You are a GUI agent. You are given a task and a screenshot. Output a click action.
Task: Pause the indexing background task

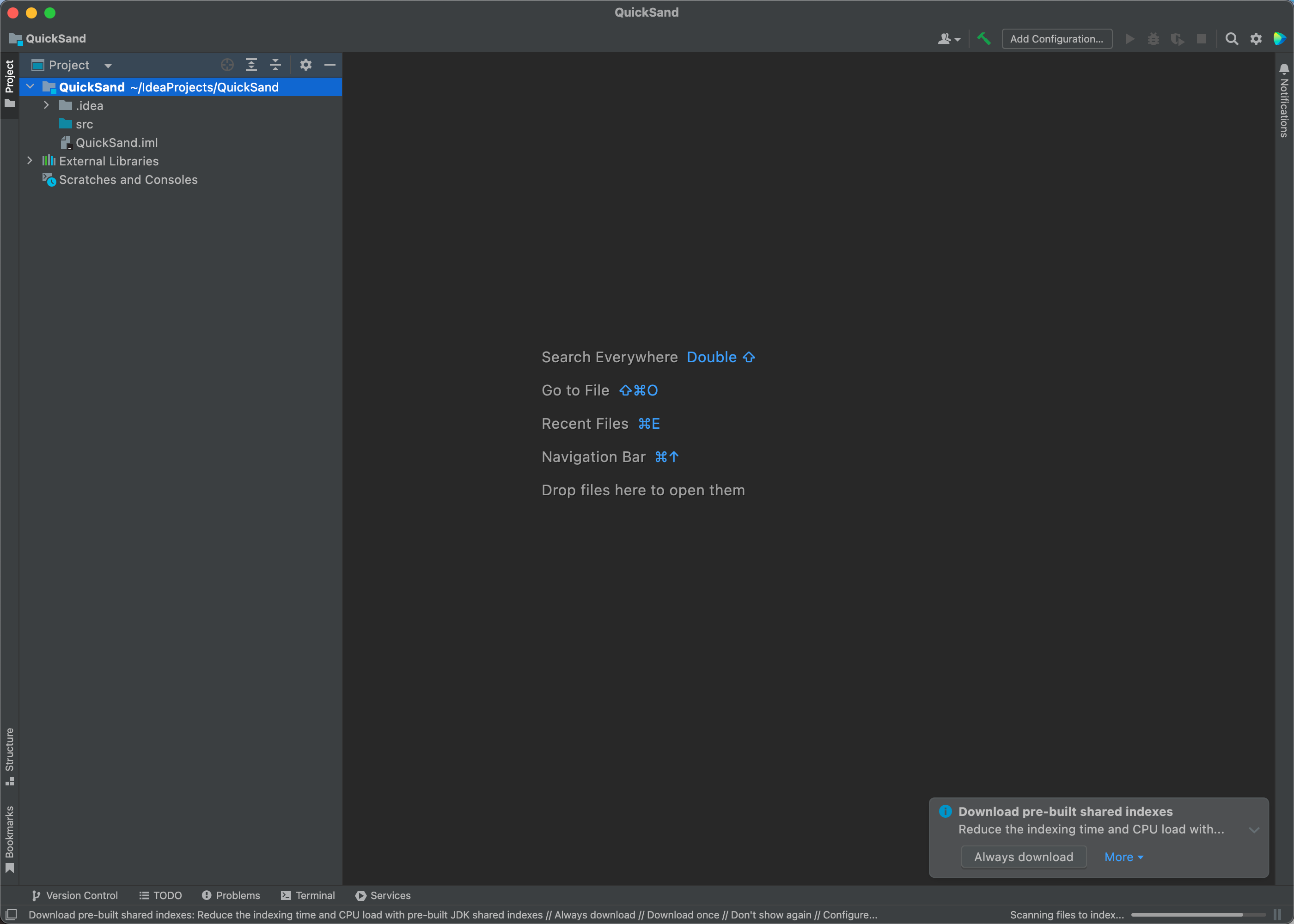[1277, 915]
